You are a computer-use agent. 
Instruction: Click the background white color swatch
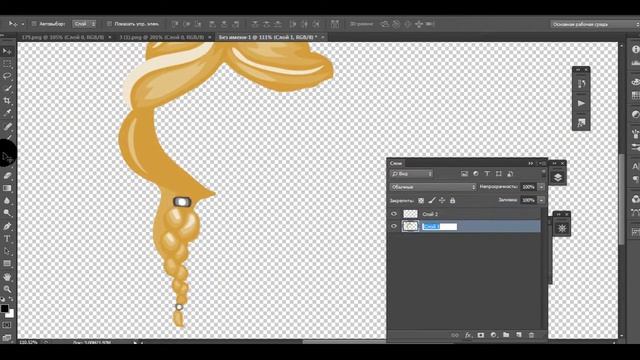pos(10,314)
